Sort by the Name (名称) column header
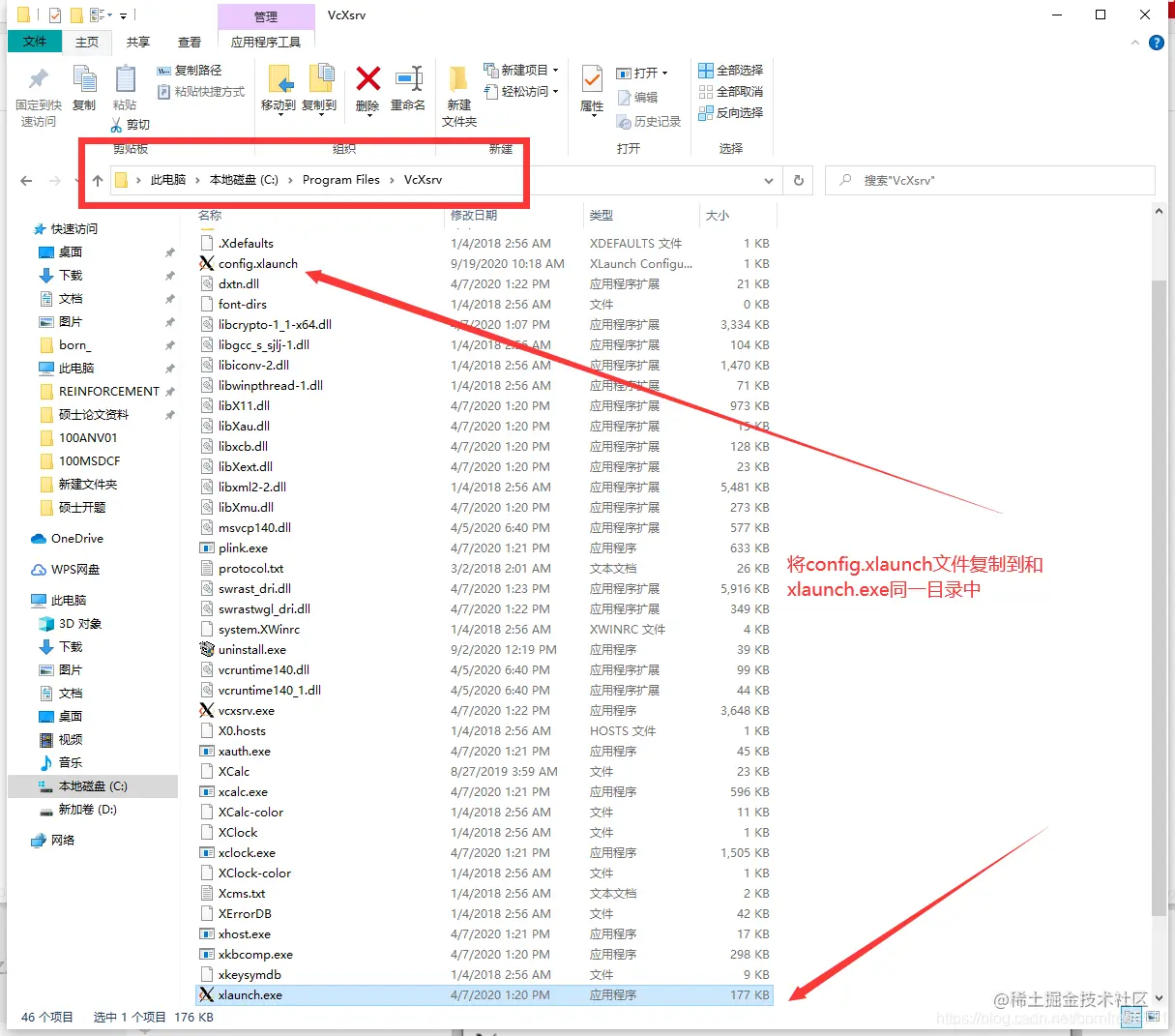The image size is (1175, 1036). (319, 216)
